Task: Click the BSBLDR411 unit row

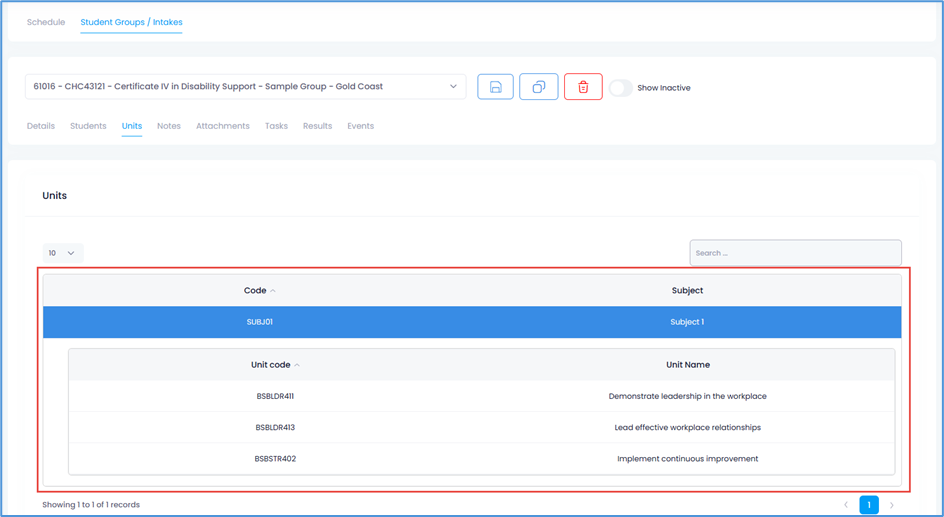Action: (x=481, y=396)
